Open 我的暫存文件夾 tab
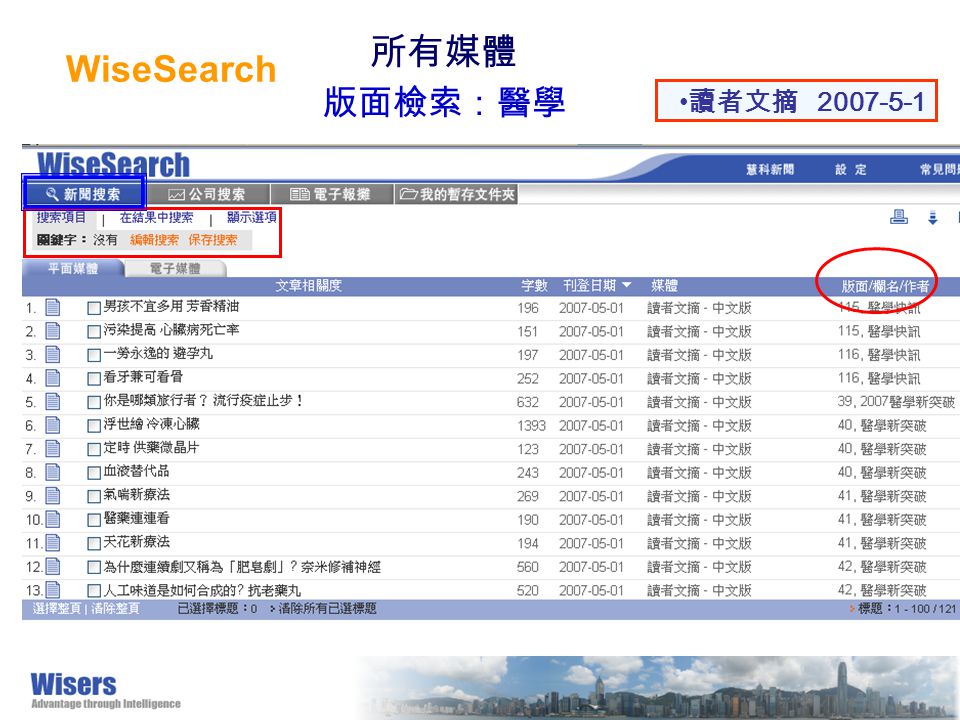This screenshot has height=720, width=960. click(457, 194)
